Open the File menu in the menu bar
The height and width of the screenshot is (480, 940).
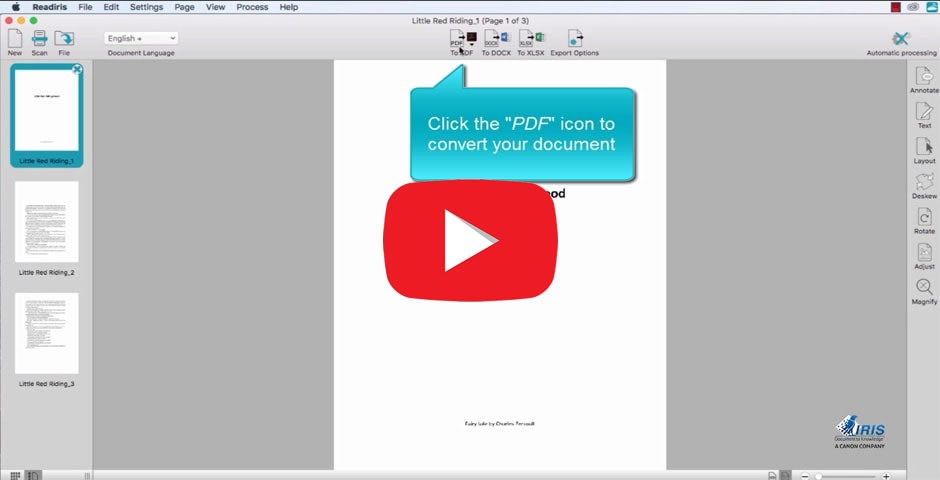click(85, 7)
